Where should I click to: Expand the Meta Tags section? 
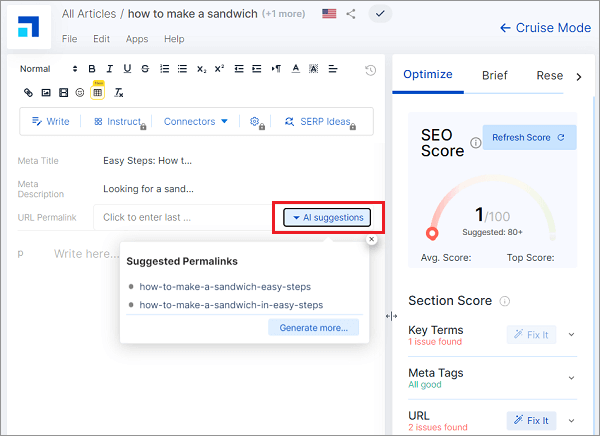click(x=571, y=378)
